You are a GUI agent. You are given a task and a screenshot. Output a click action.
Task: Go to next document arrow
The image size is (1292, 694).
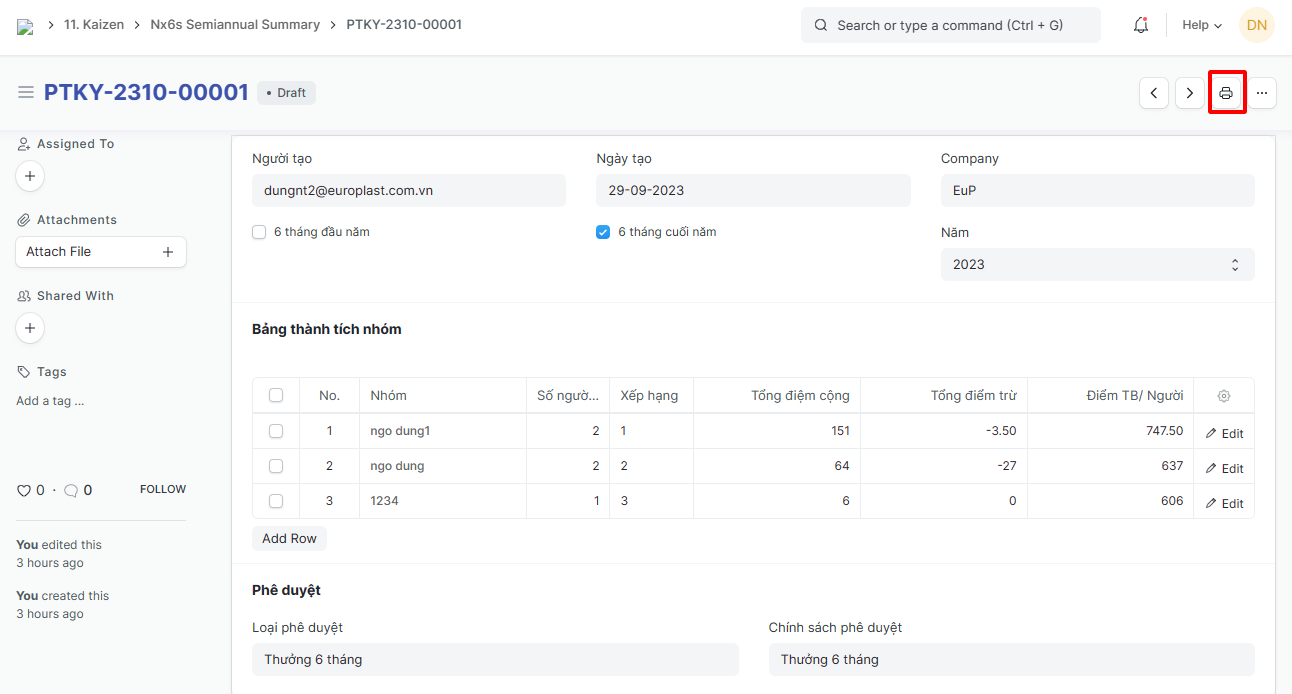pos(1189,93)
